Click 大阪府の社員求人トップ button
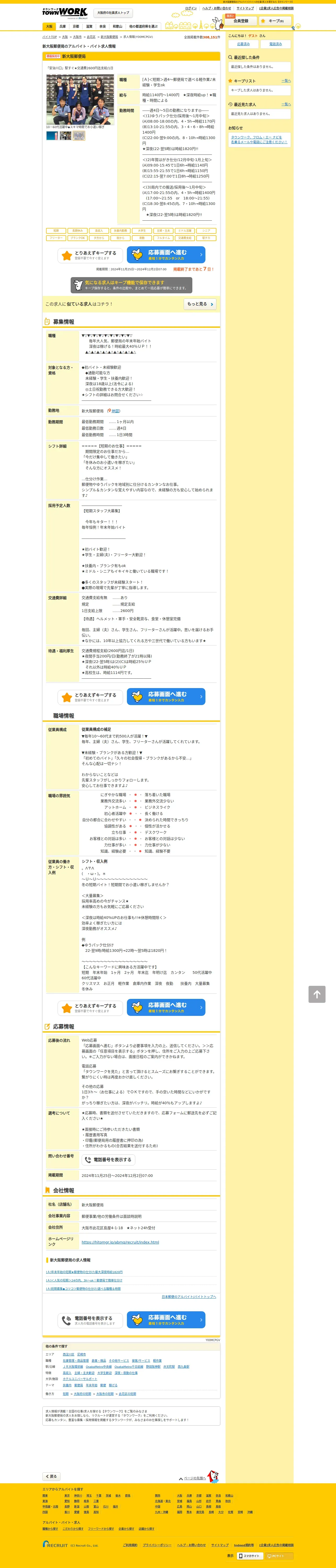 coord(113,13)
